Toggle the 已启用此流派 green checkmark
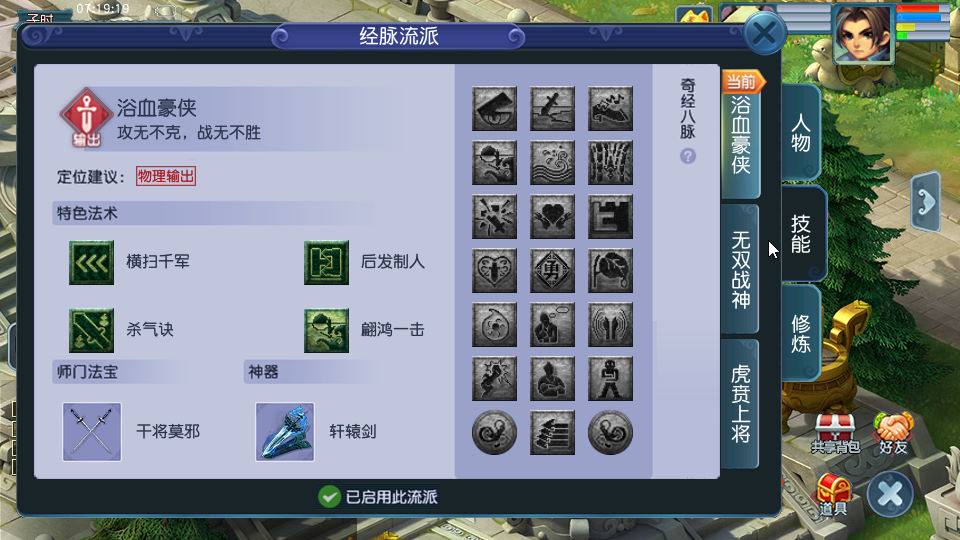 click(329, 497)
